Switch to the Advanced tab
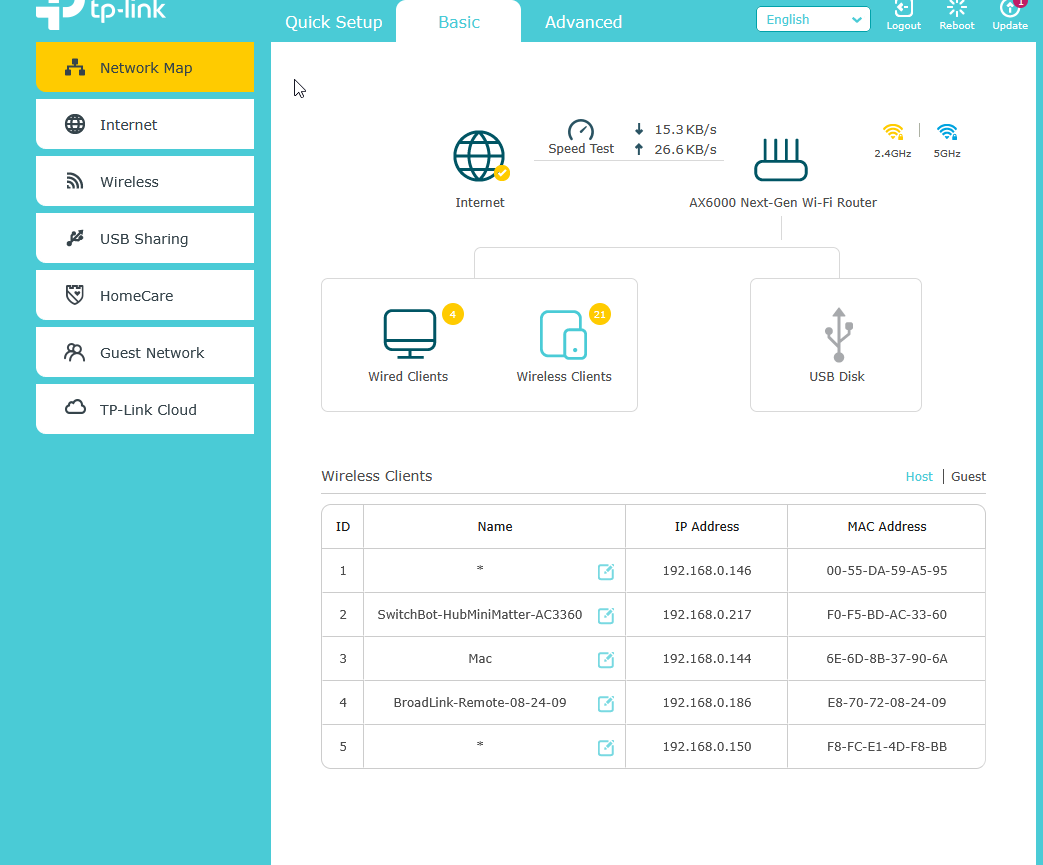 (x=583, y=22)
